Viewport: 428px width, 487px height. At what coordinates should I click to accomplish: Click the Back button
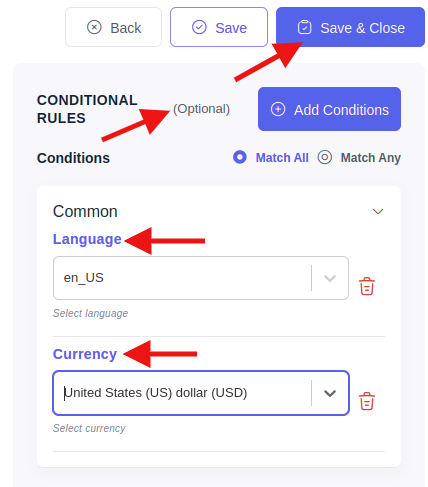click(113, 27)
